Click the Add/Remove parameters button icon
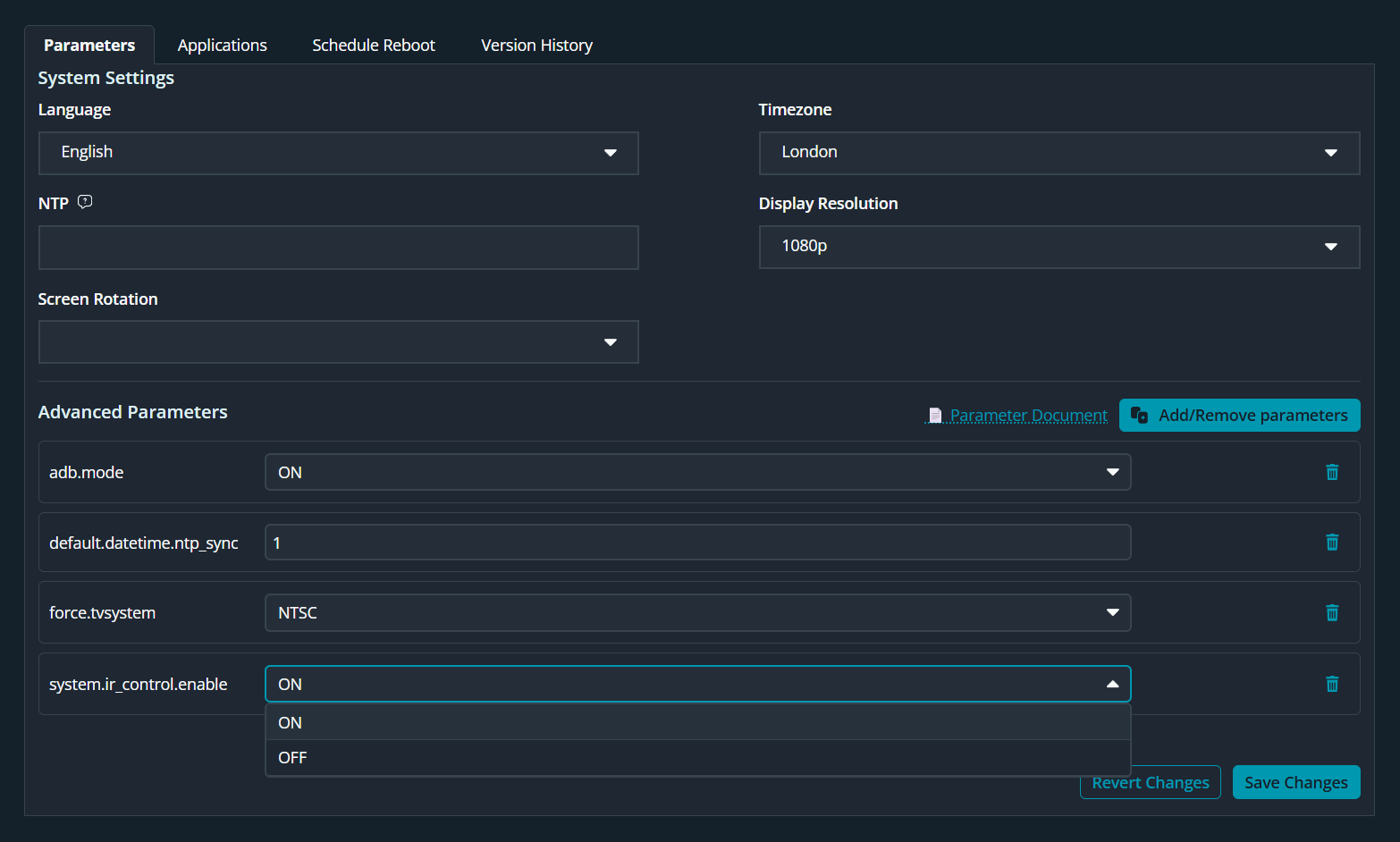The width and height of the screenshot is (1400, 842). tap(1139, 415)
